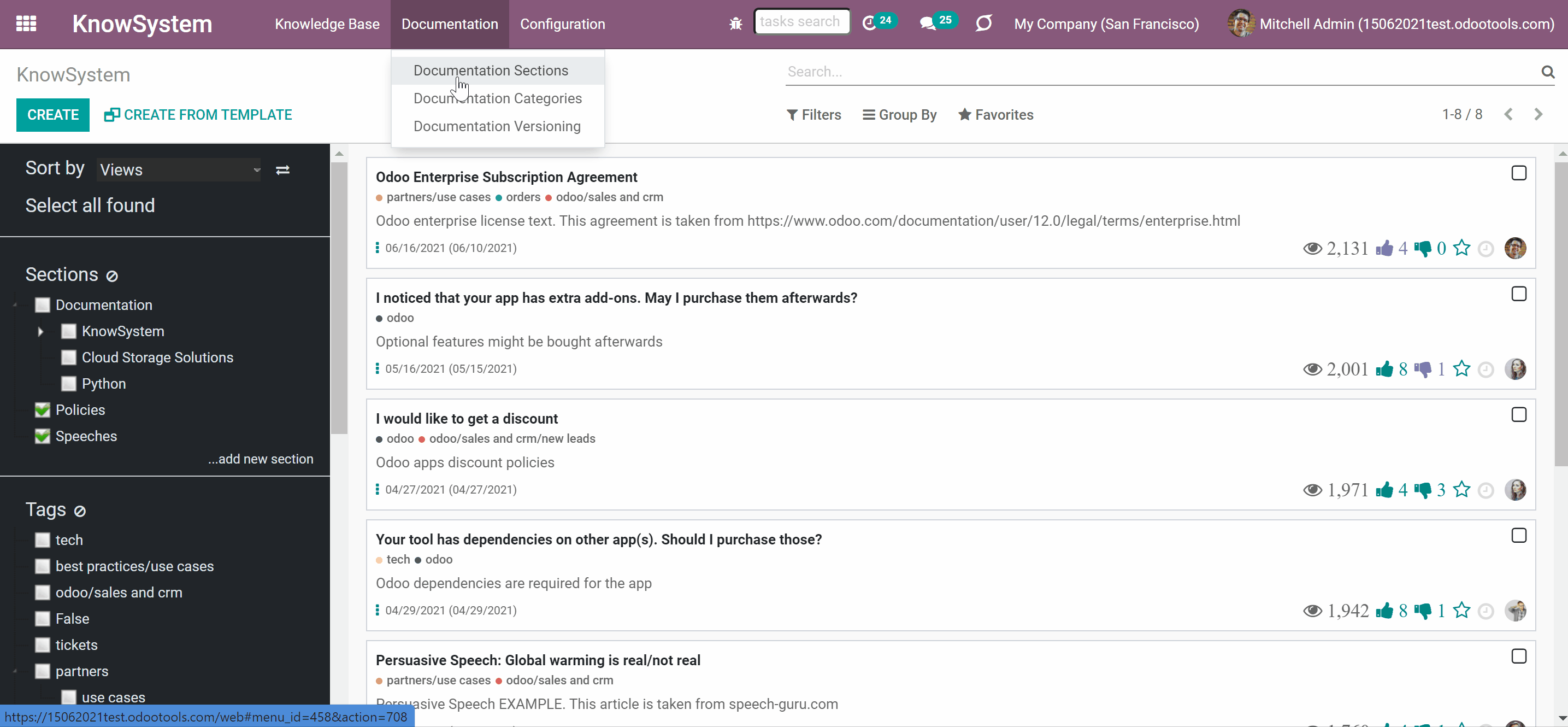
Task: Tick the dependencies article checkbox
Action: (1519, 535)
